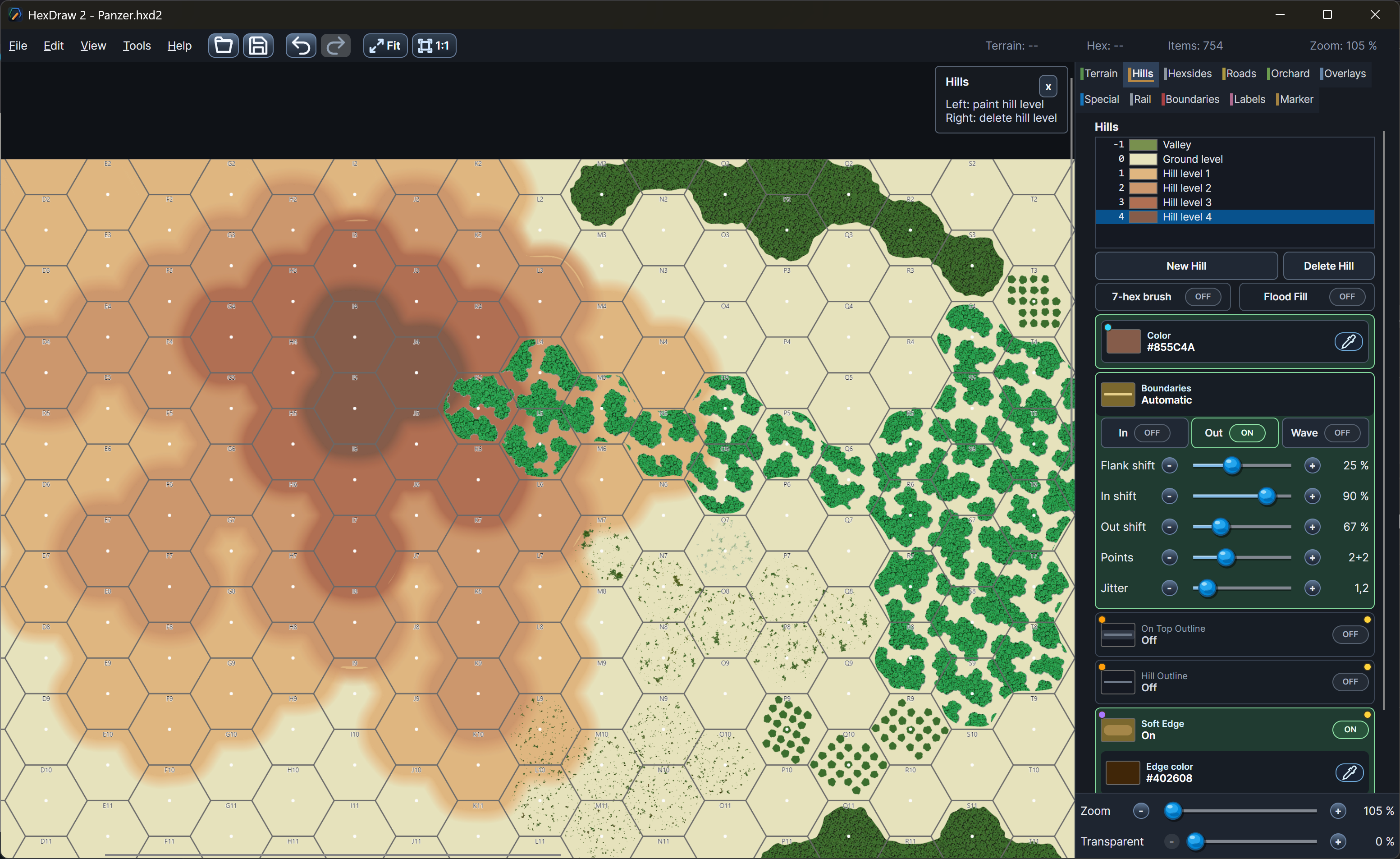1400x859 pixels.
Task: Click the New Hill button
Action: click(1186, 266)
